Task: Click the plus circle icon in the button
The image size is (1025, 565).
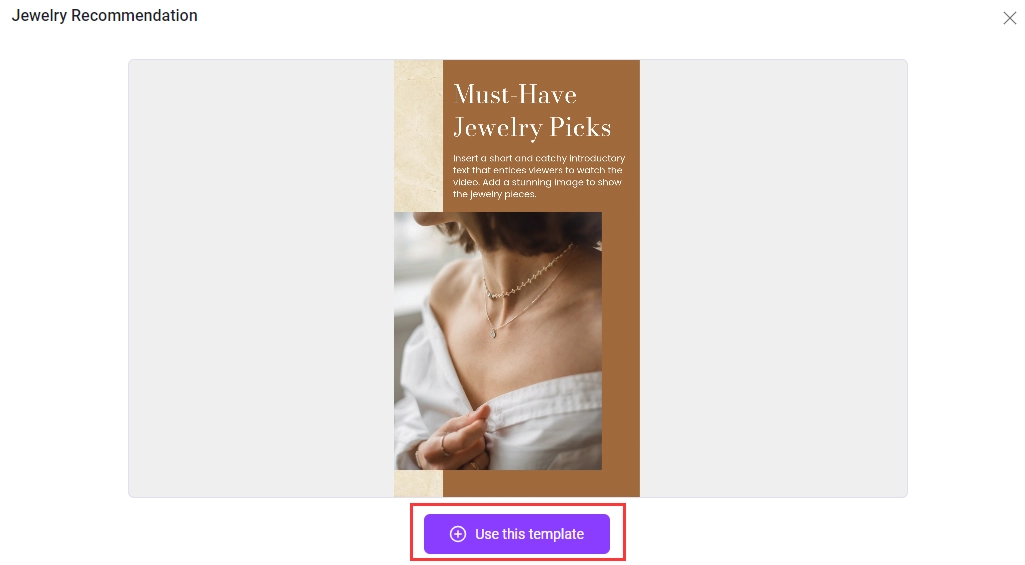Action: coord(458,534)
